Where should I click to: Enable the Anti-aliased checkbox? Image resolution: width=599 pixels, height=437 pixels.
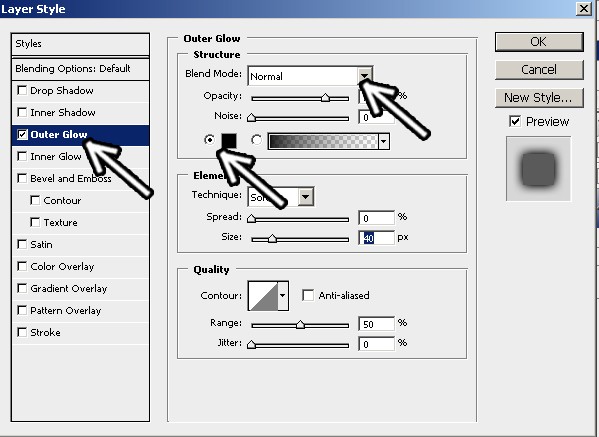pos(308,295)
